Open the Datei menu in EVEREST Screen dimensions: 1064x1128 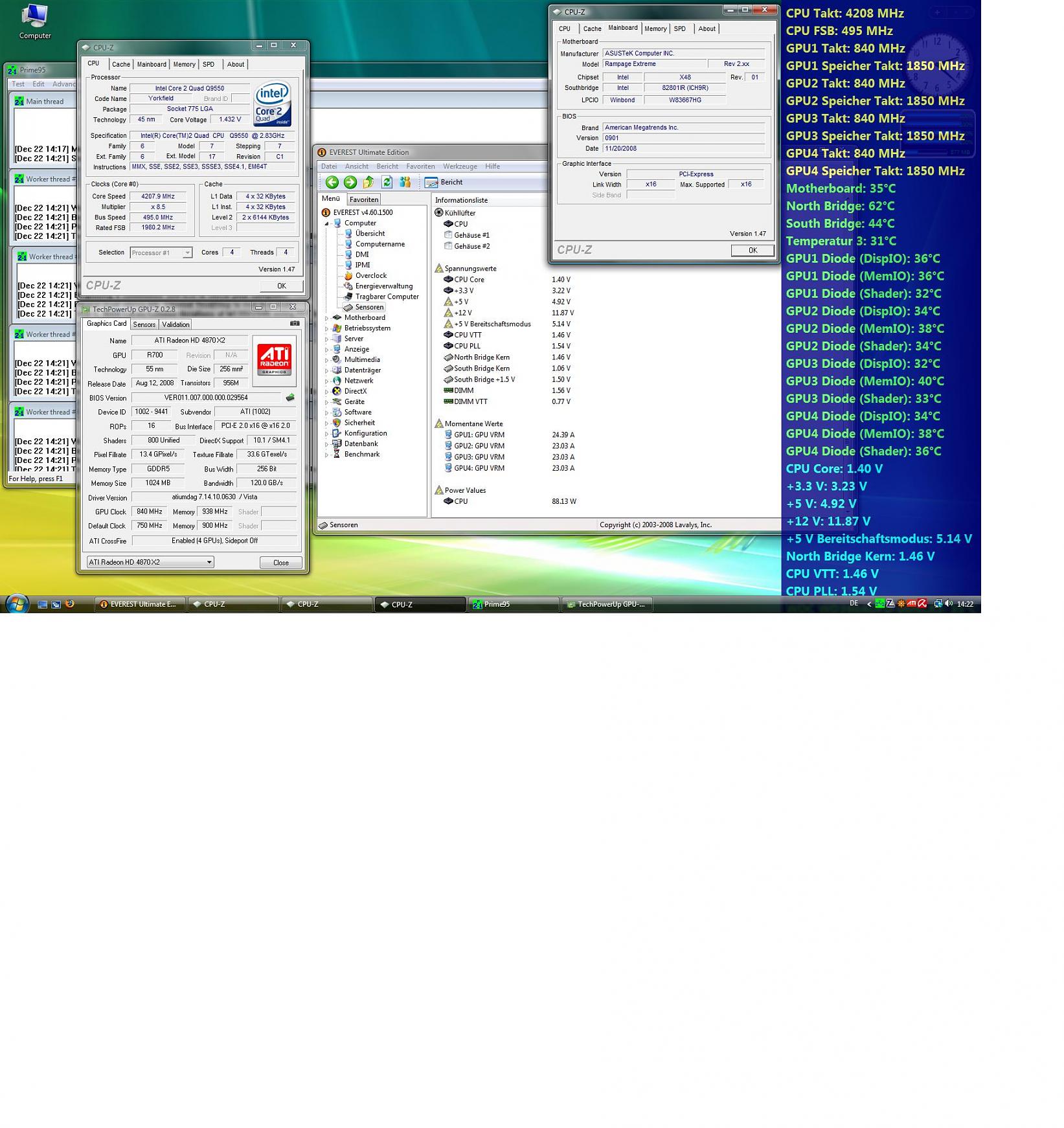329,166
